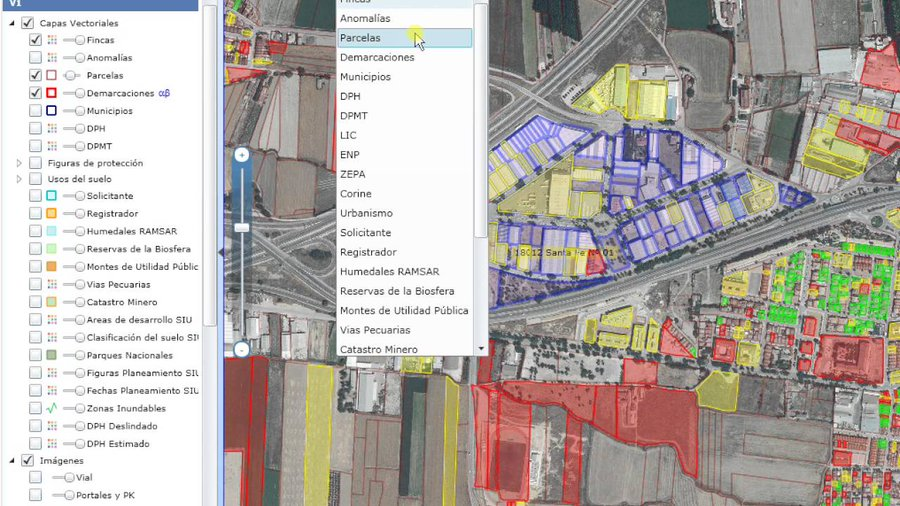Collapse side panel with the arrow handle
The image size is (900, 506).
click(x=221, y=252)
